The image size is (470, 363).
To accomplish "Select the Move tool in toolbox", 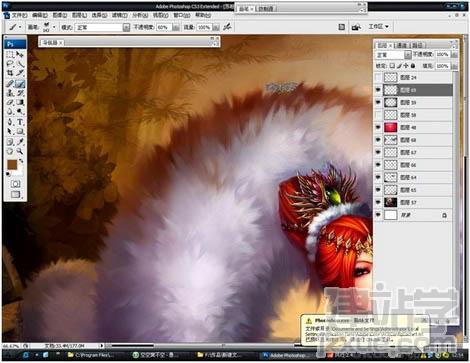I will coord(20,54).
